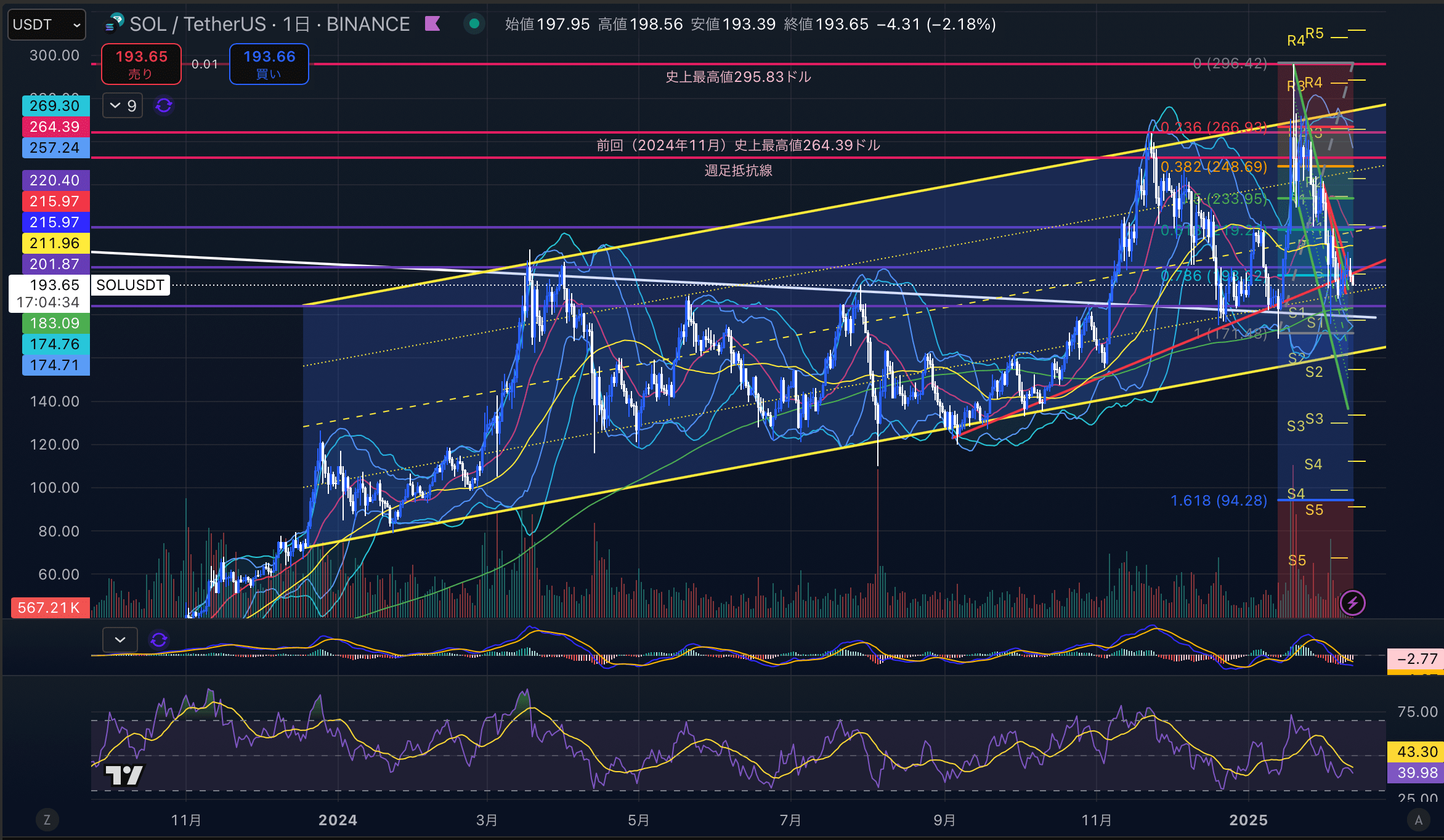Click the SOL / TetherUS symbol title
This screenshot has width=1444, height=840.
(198, 24)
